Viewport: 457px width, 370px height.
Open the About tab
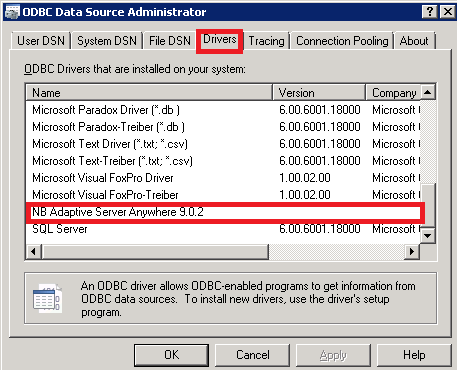pyautogui.click(x=414, y=41)
